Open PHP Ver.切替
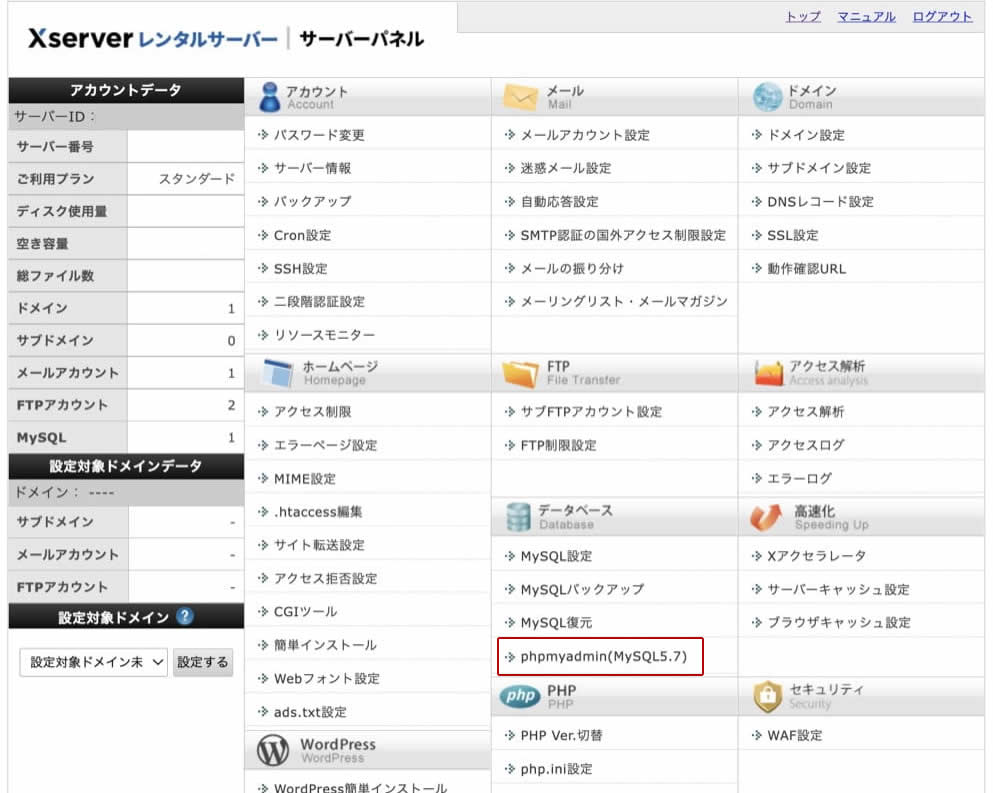This screenshot has width=993, height=793. coord(561,735)
